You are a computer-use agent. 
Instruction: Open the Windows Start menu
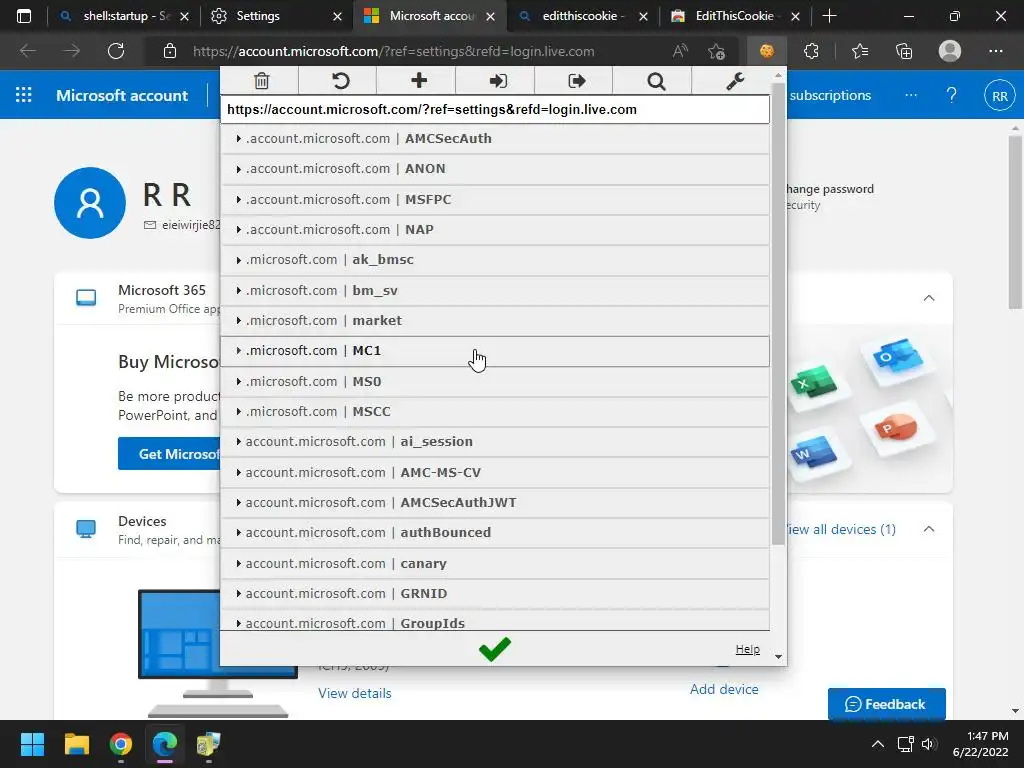pos(32,744)
